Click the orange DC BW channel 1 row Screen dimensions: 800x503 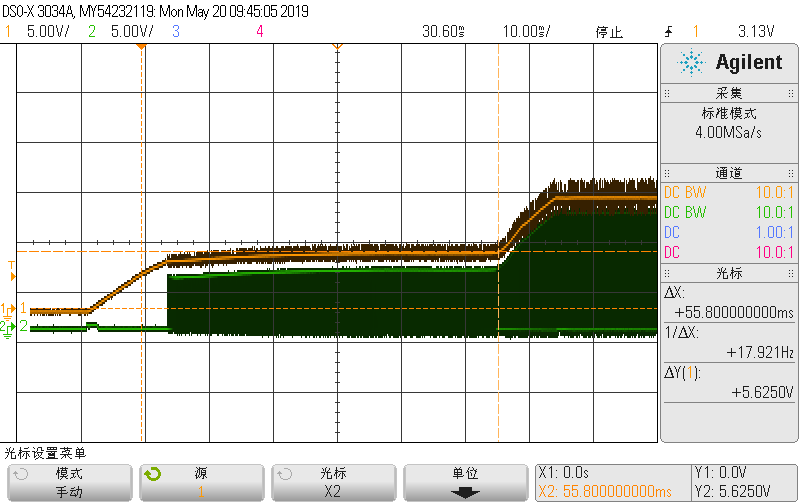click(729, 193)
